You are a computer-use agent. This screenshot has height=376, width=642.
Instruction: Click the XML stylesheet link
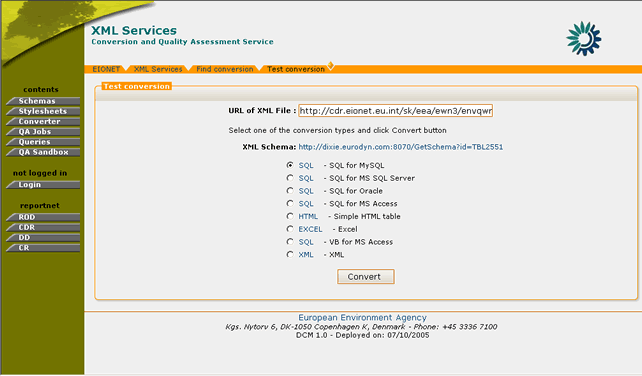tap(306, 255)
